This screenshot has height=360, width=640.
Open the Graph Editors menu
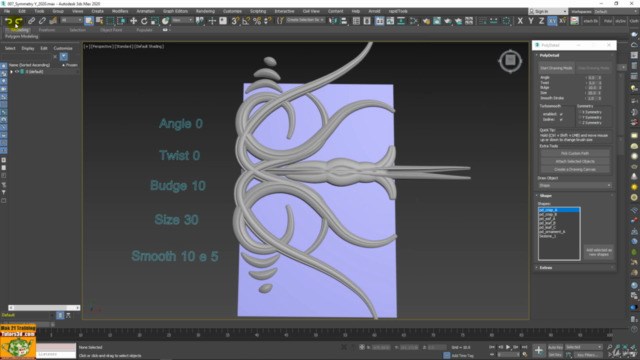pos(175,11)
